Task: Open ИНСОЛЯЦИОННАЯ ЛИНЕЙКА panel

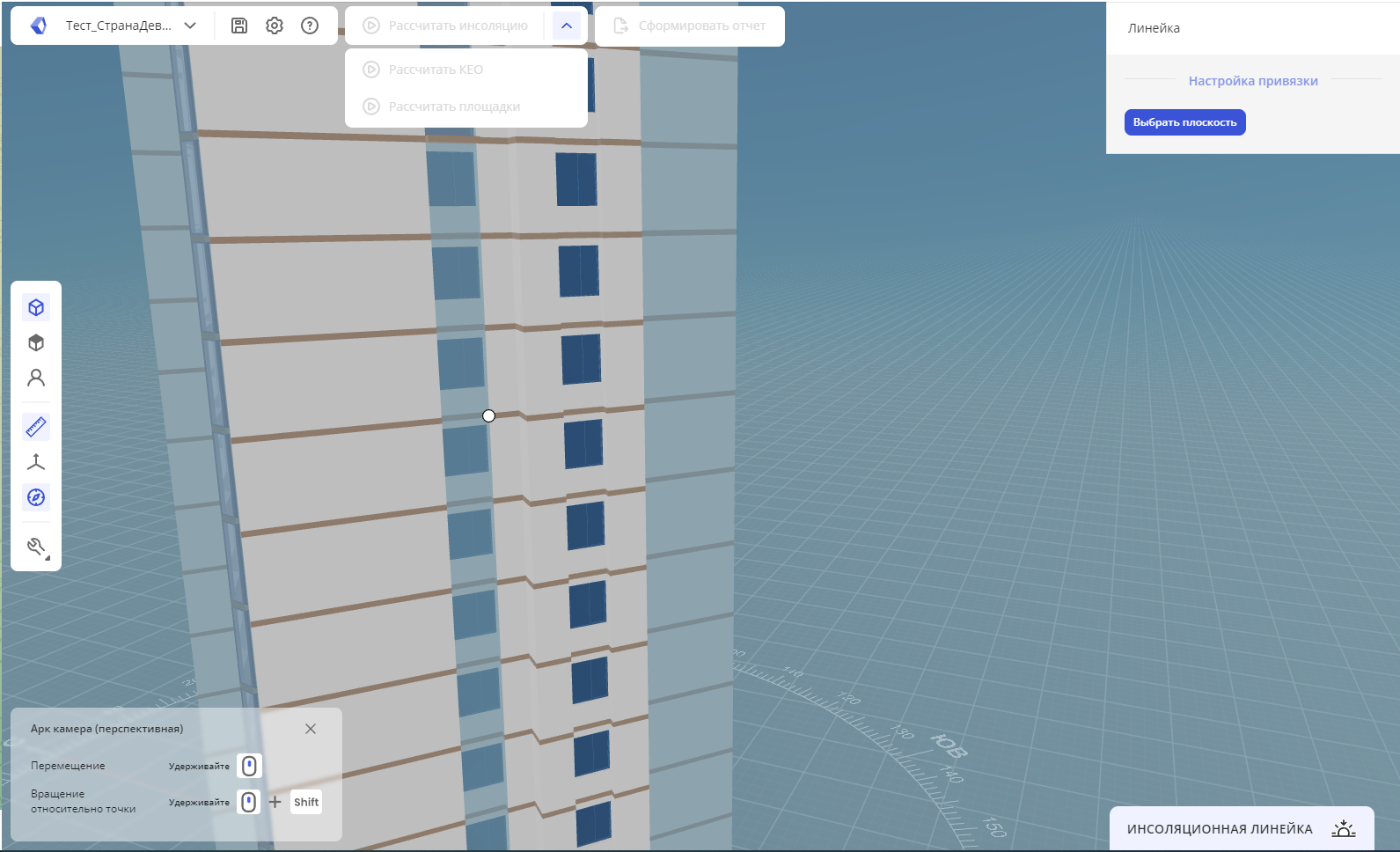Action: pyautogui.click(x=1242, y=829)
